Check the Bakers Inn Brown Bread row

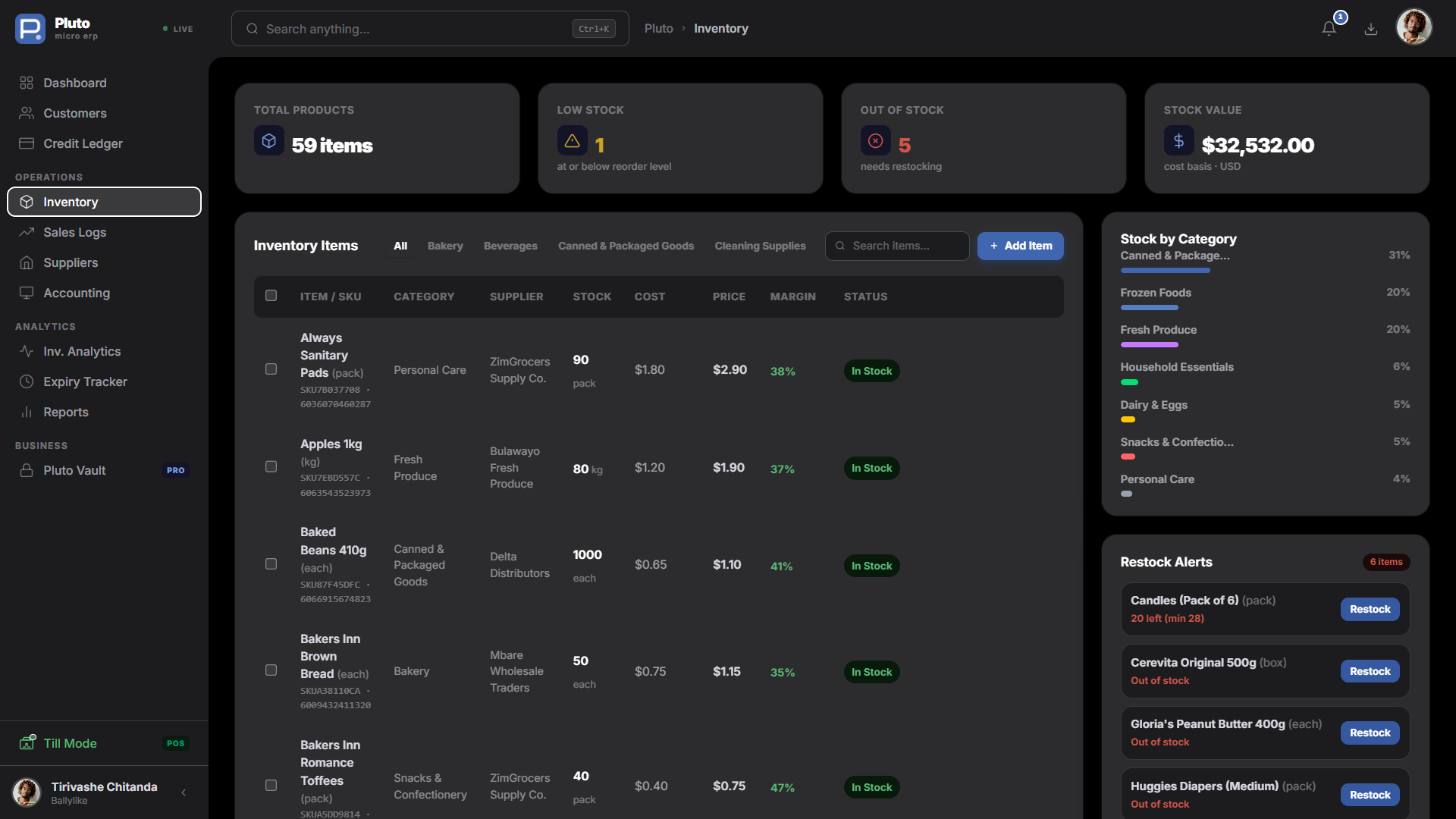pyautogui.click(x=271, y=670)
